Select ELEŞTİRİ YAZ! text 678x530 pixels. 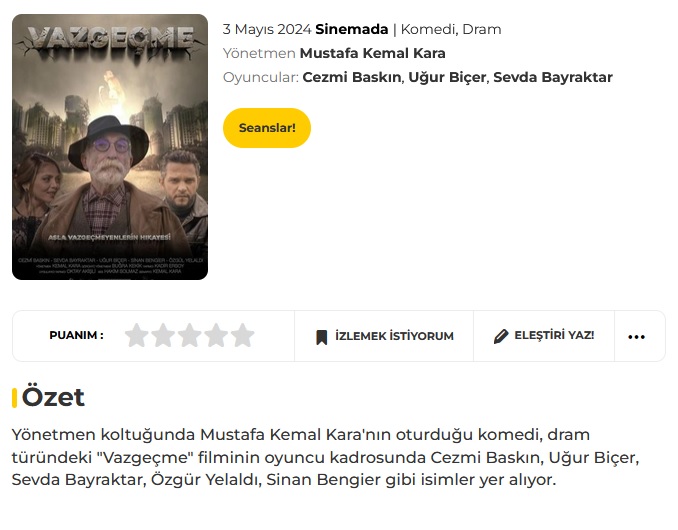coord(554,335)
